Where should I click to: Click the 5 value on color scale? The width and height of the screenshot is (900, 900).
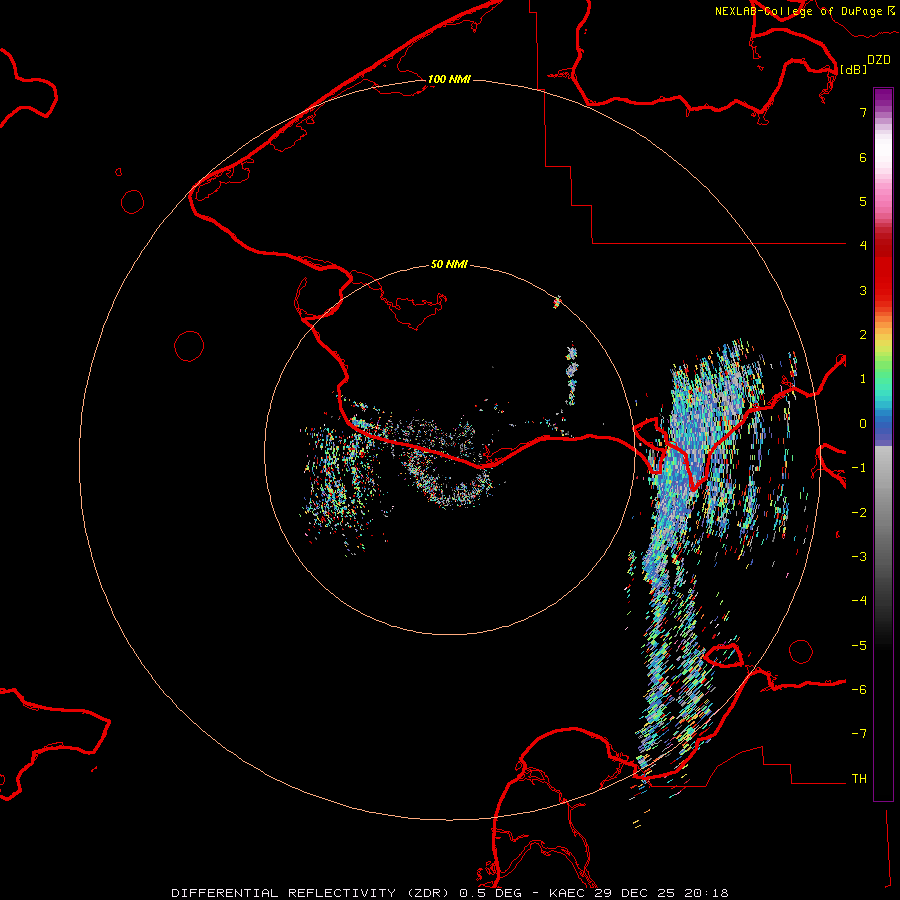(863, 201)
